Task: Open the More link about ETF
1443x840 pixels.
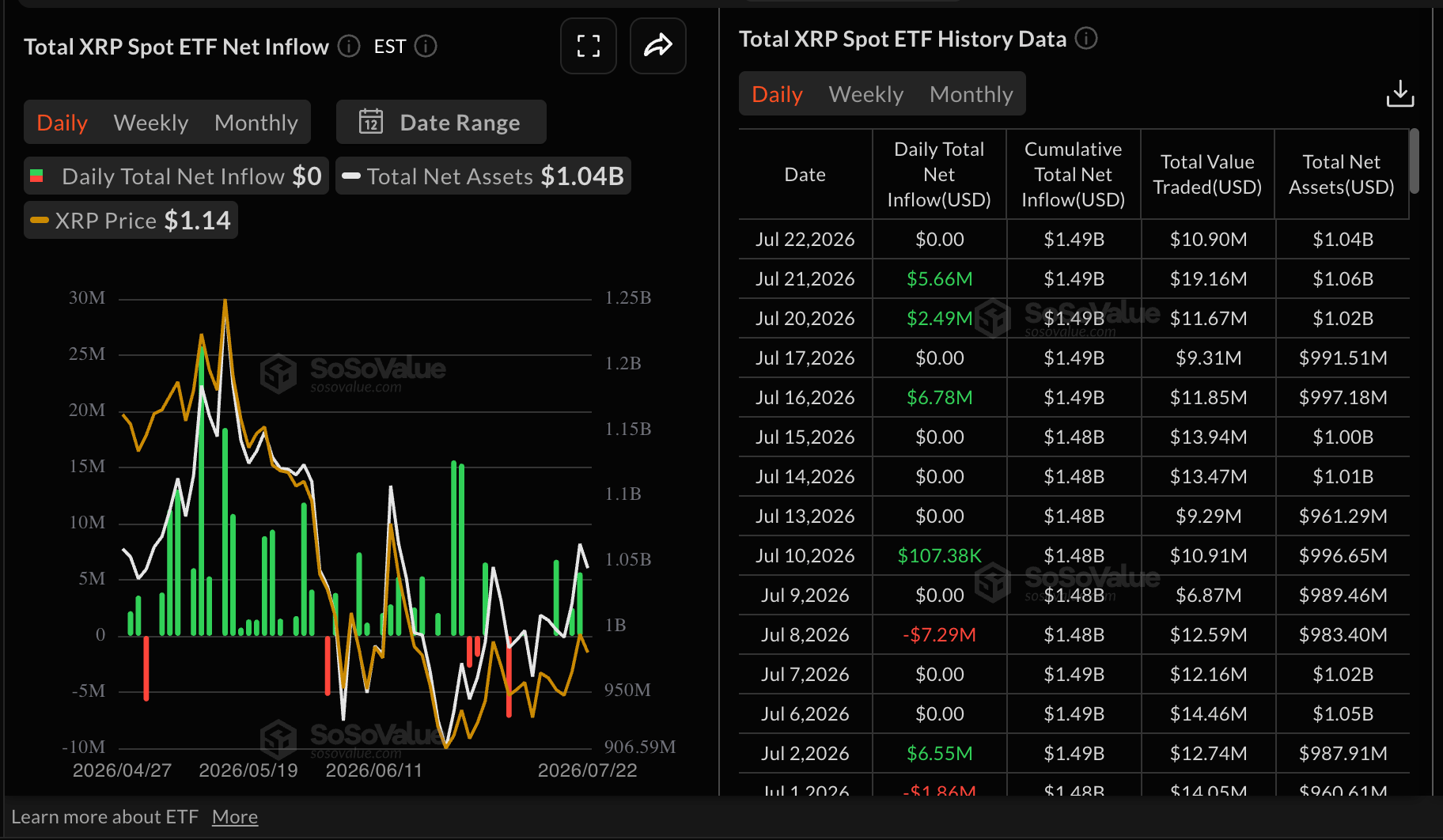Action: (235, 817)
